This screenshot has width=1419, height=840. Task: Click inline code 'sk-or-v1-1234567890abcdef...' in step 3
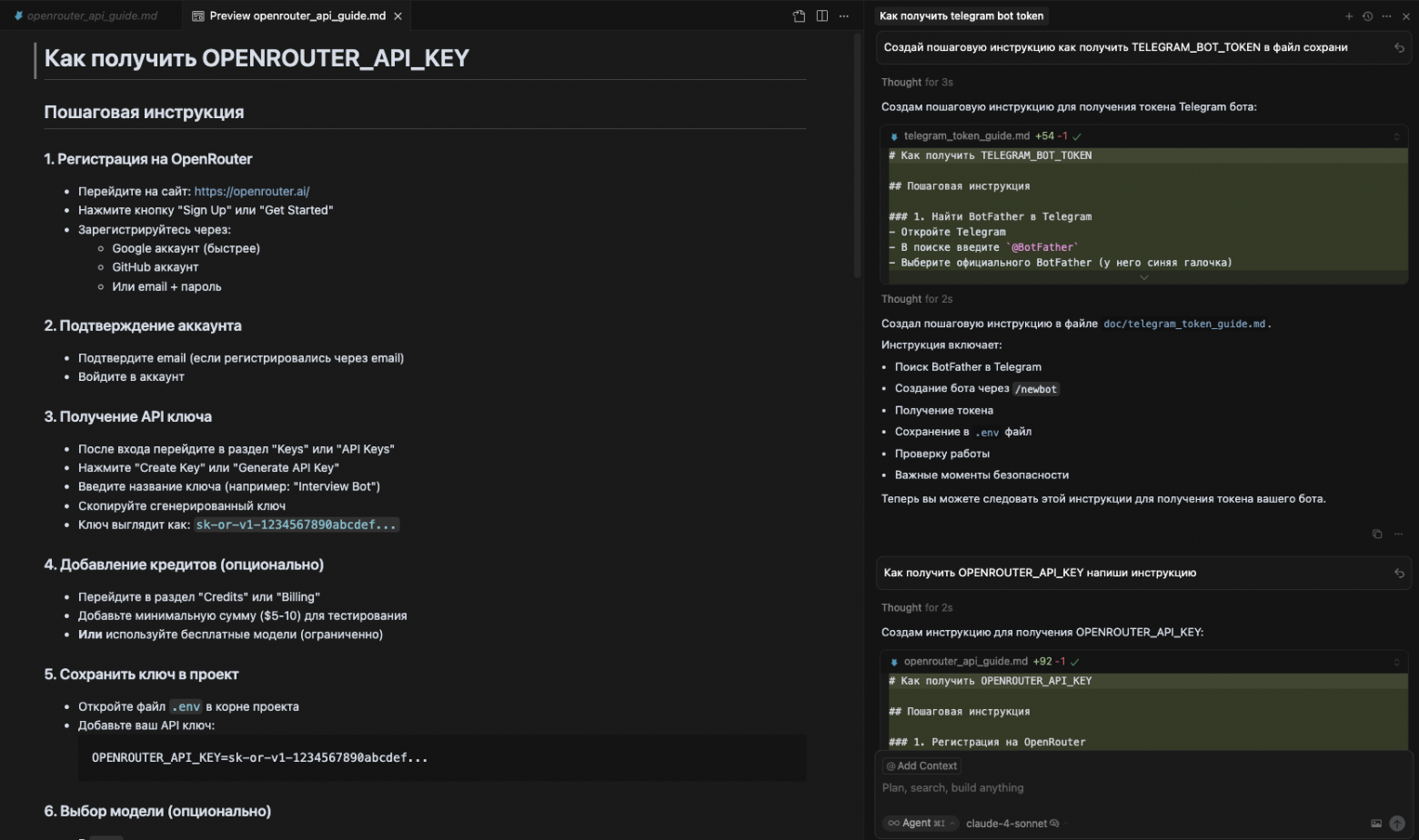(297, 525)
